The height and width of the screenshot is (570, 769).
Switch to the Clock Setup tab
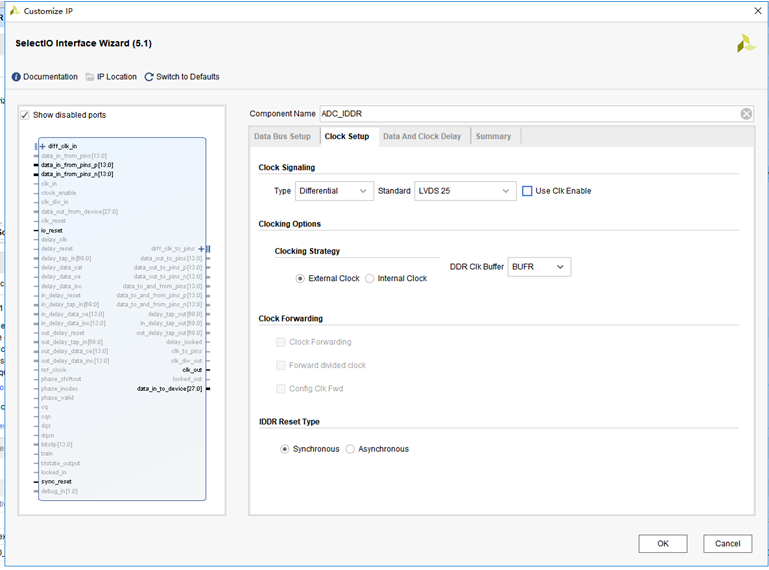(347, 136)
